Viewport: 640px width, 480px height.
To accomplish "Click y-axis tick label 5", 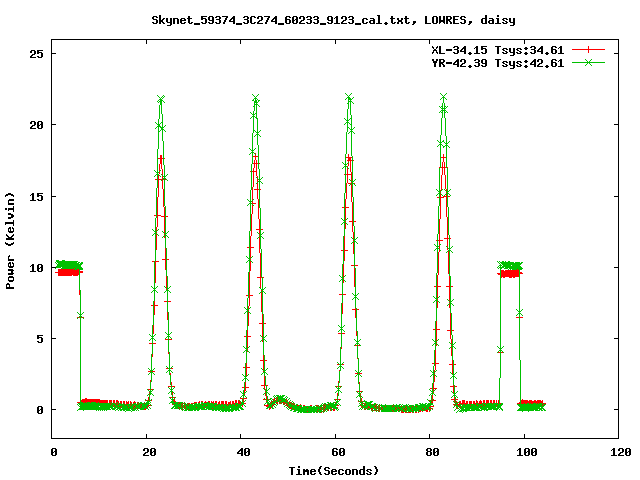I will coord(40,339).
